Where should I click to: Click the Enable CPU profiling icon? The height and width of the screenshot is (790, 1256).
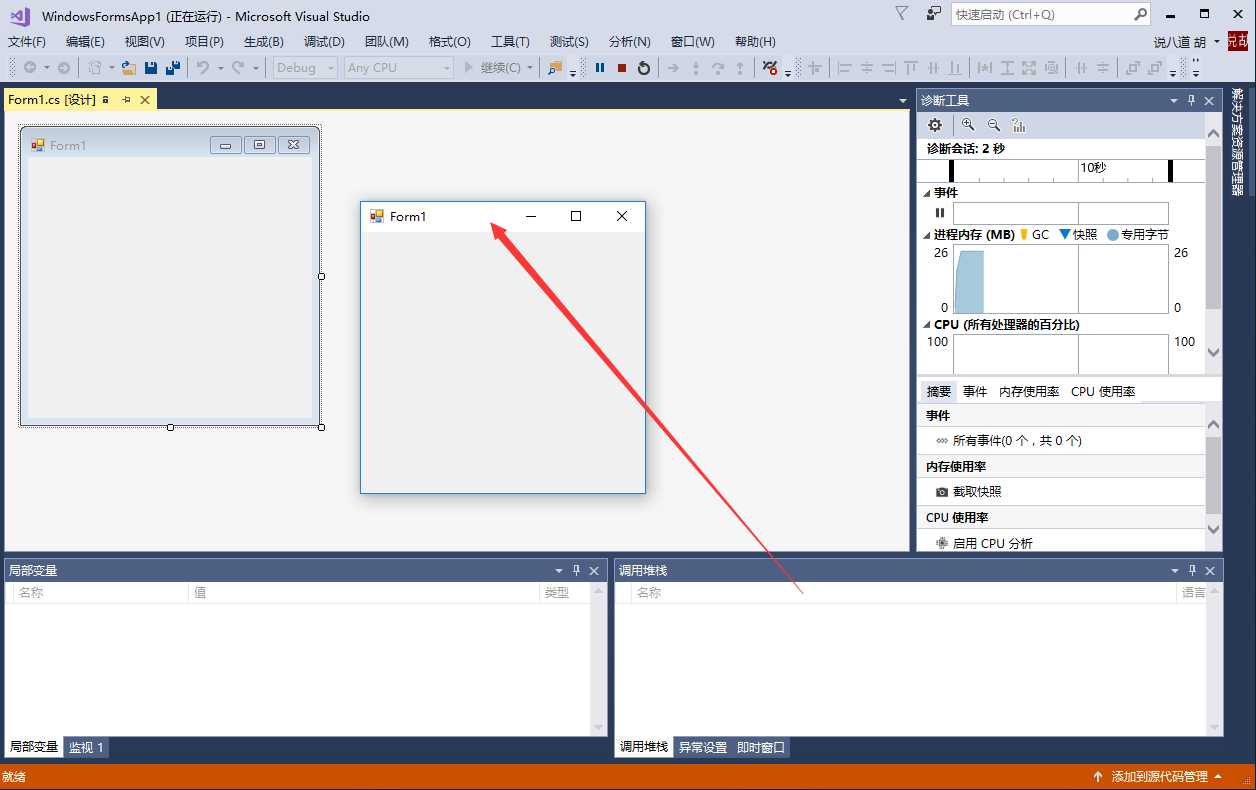942,543
